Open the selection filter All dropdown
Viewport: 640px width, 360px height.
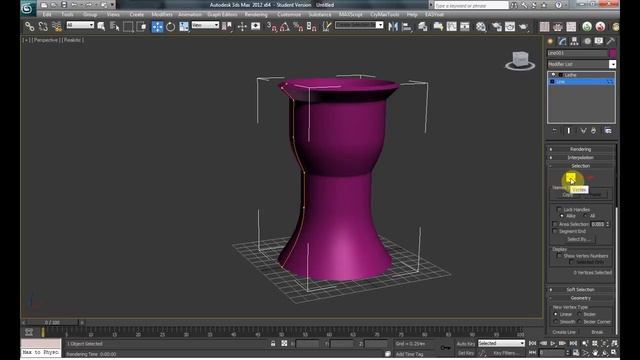[x=80, y=25]
